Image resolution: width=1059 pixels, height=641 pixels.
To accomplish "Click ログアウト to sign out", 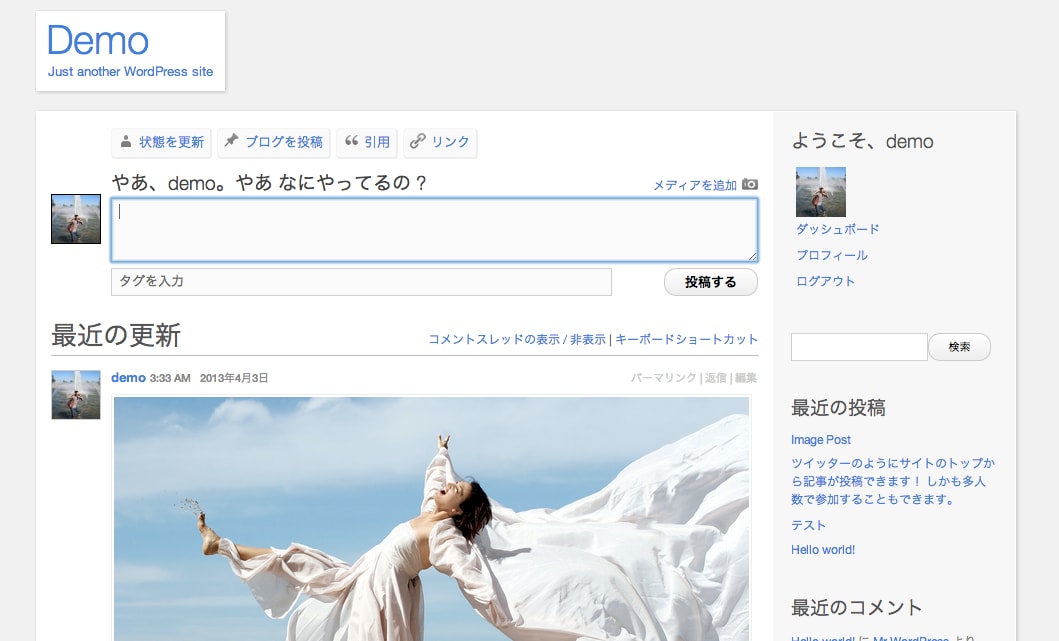I will (825, 281).
